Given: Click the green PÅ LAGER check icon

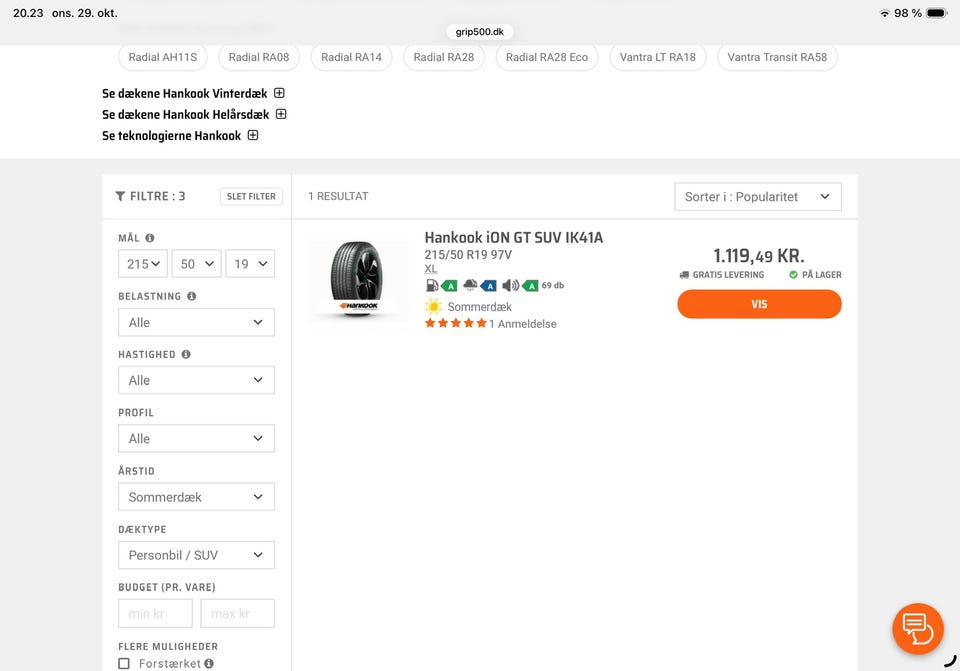Looking at the screenshot, I should [x=793, y=275].
